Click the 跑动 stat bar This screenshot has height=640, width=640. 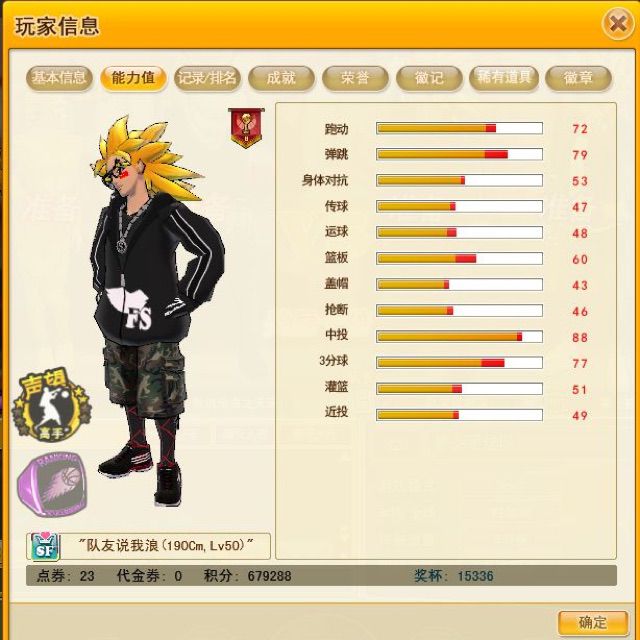point(459,128)
